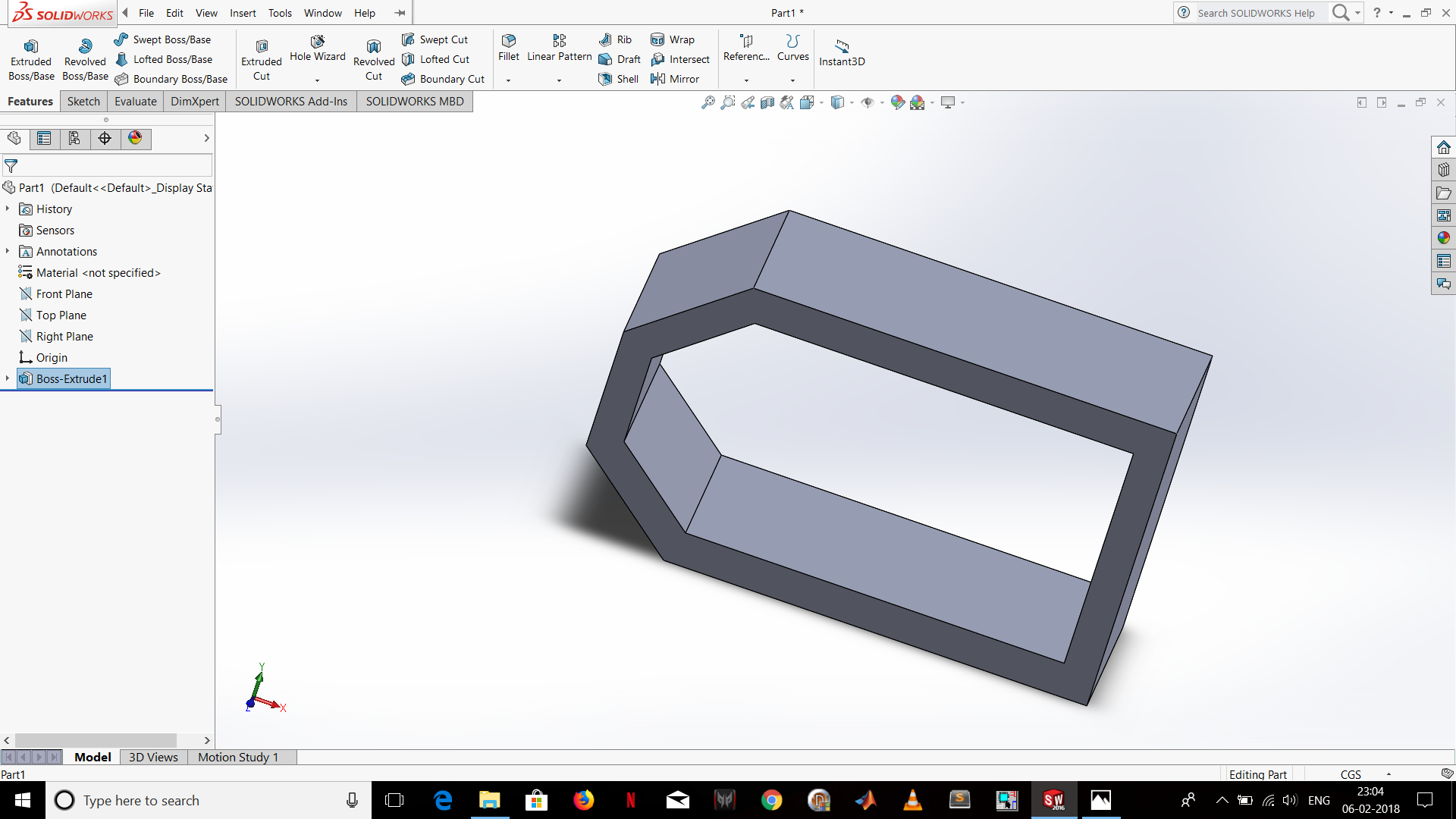This screenshot has height=819, width=1456.
Task: Toggle the Hide/Show Items eye icon
Action: click(x=869, y=102)
